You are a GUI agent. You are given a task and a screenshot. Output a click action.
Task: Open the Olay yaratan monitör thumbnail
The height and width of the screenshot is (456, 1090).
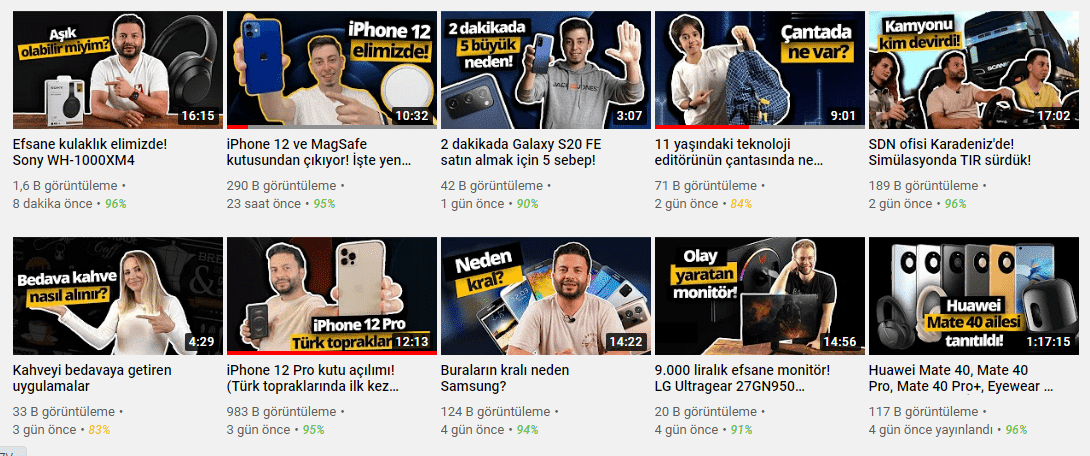[760, 296]
